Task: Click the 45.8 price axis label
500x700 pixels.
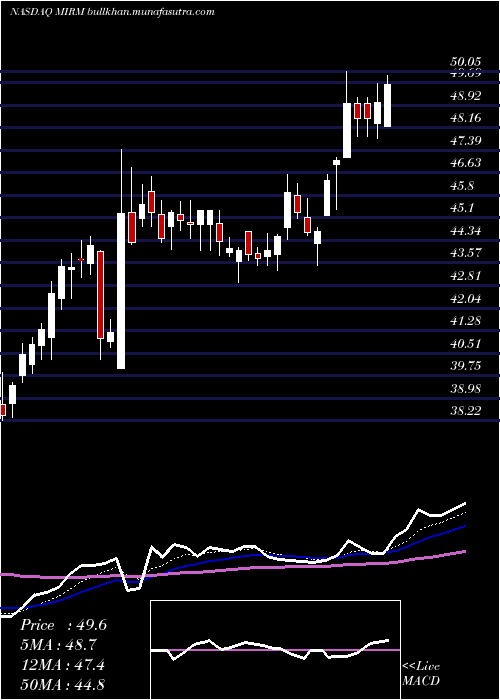Action: [462, 186]
